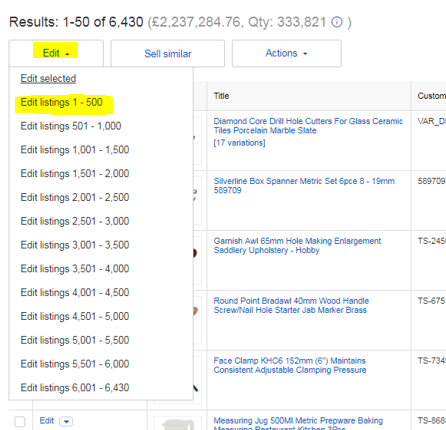The width and height of the screenshot is (446, 430).
Task: Select Edit listings 5,001 - 5,500
Action: click(x=75, y=340)
